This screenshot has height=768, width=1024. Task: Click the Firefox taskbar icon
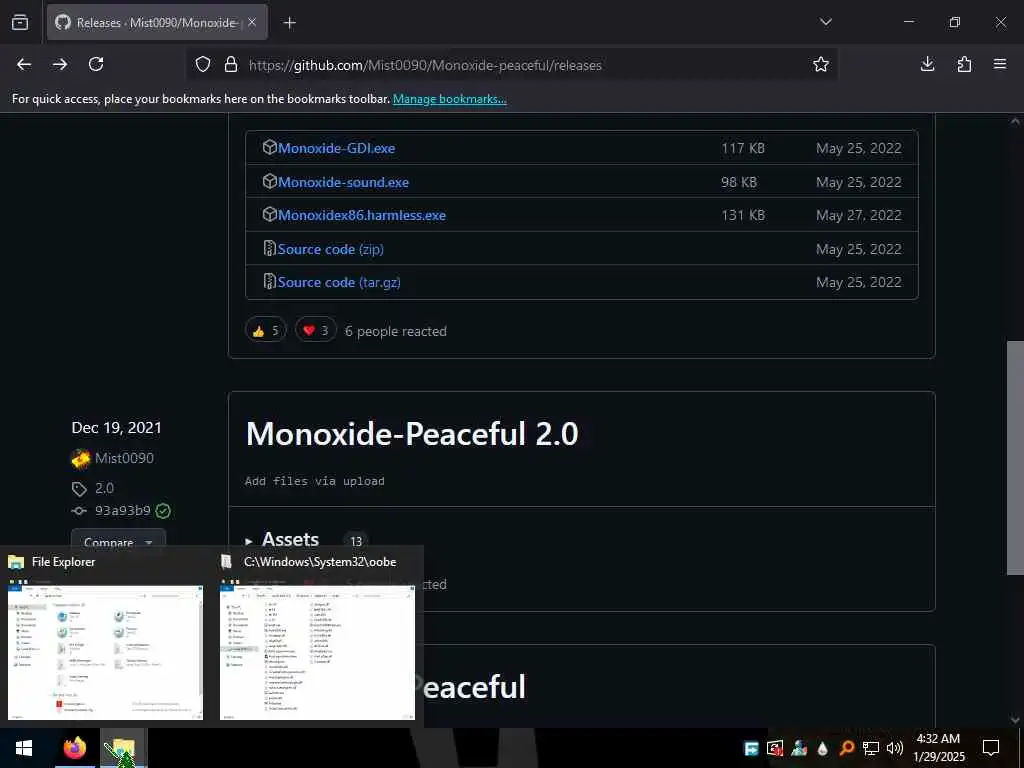coord(74,748)
